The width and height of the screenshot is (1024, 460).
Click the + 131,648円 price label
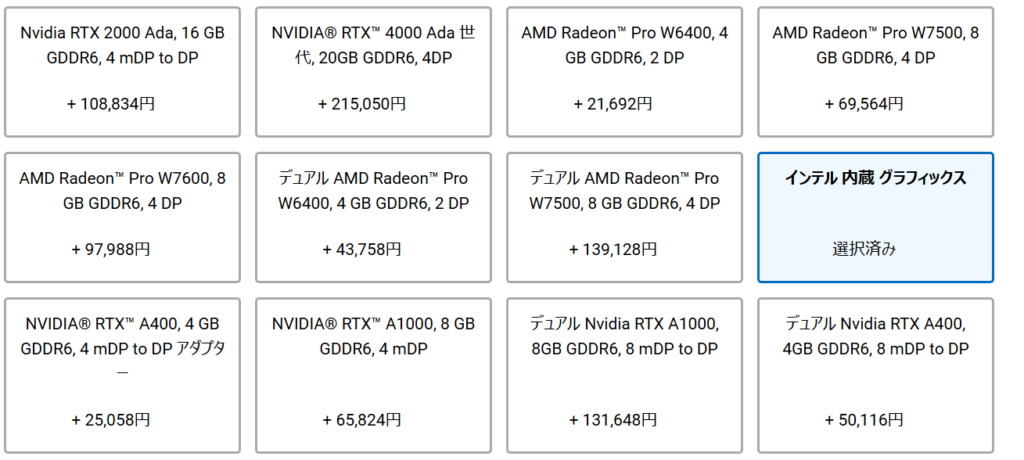(613, 419)
